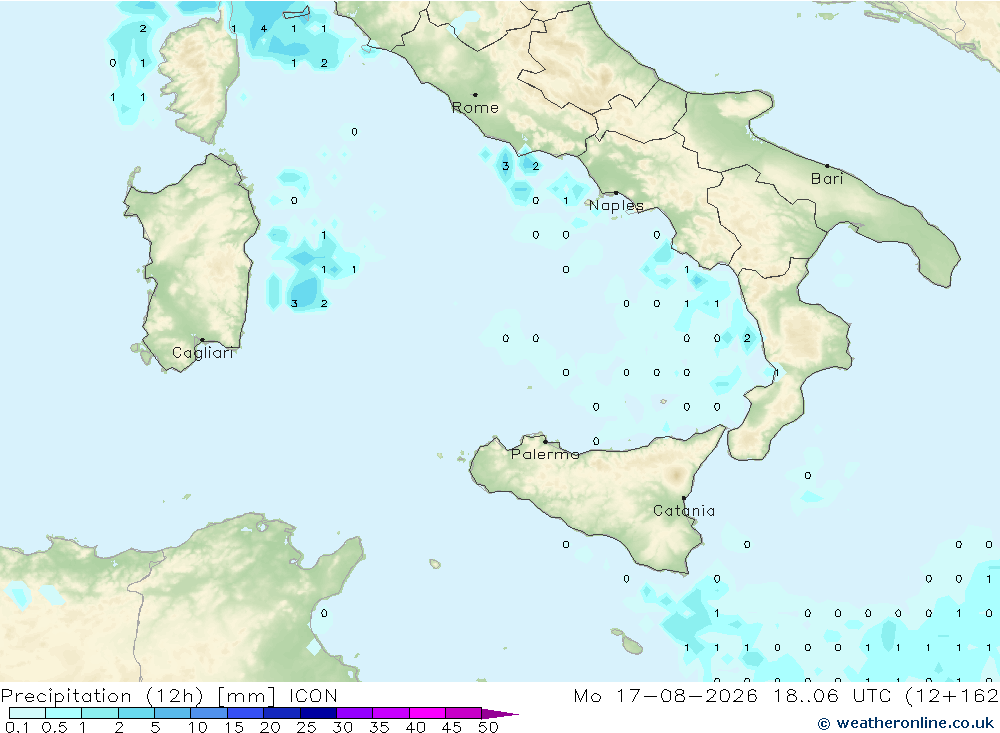1000x733 pixels.
Task: Click the Bari city label
Action: 827,179
